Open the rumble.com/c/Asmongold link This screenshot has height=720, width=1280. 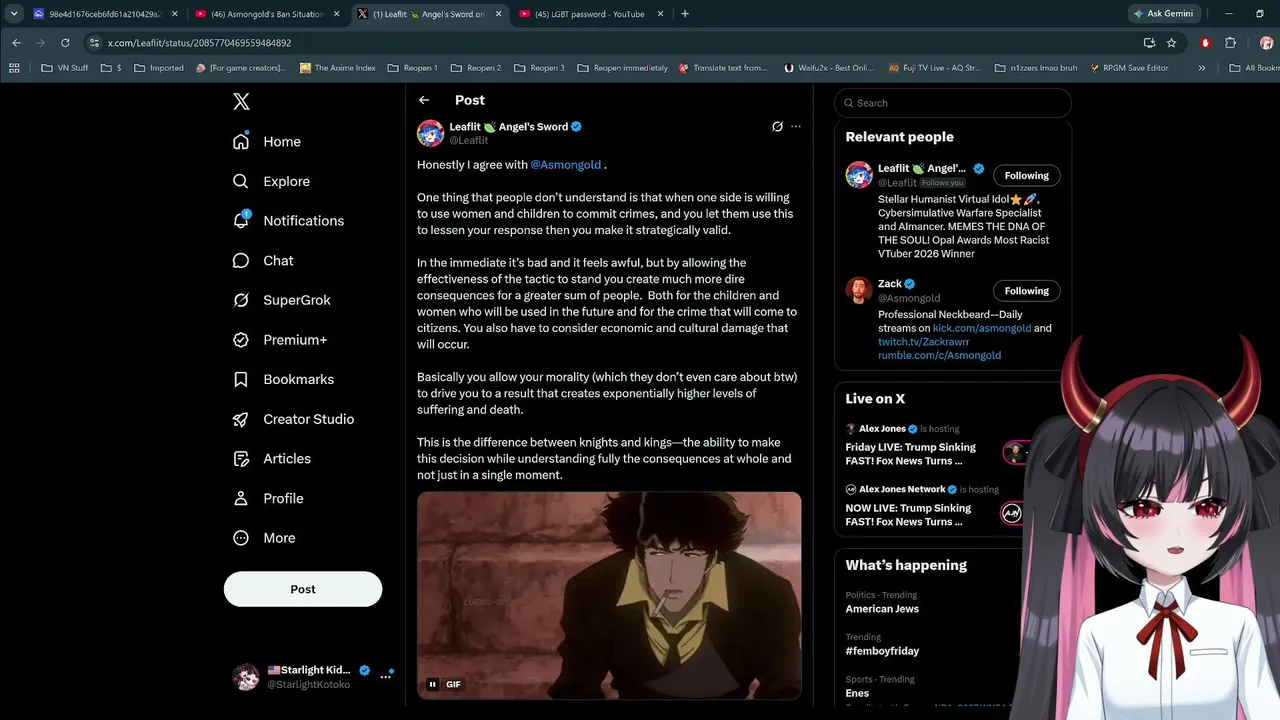[x=939, y=355]
